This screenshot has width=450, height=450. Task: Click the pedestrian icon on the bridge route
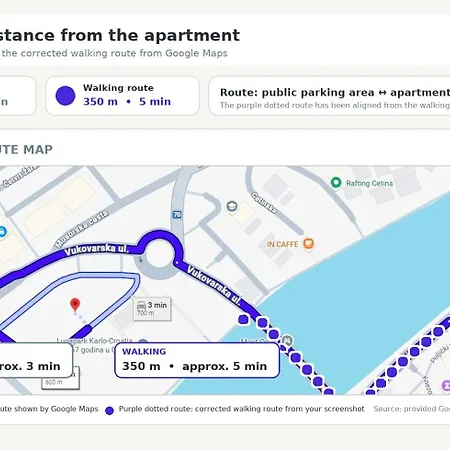[287, 341]
